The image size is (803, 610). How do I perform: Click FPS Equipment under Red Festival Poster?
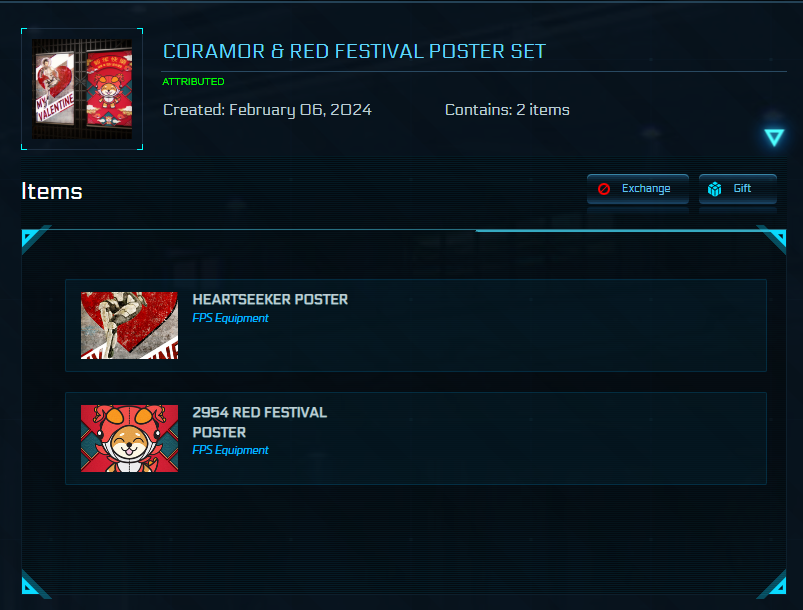pos(230,450)
